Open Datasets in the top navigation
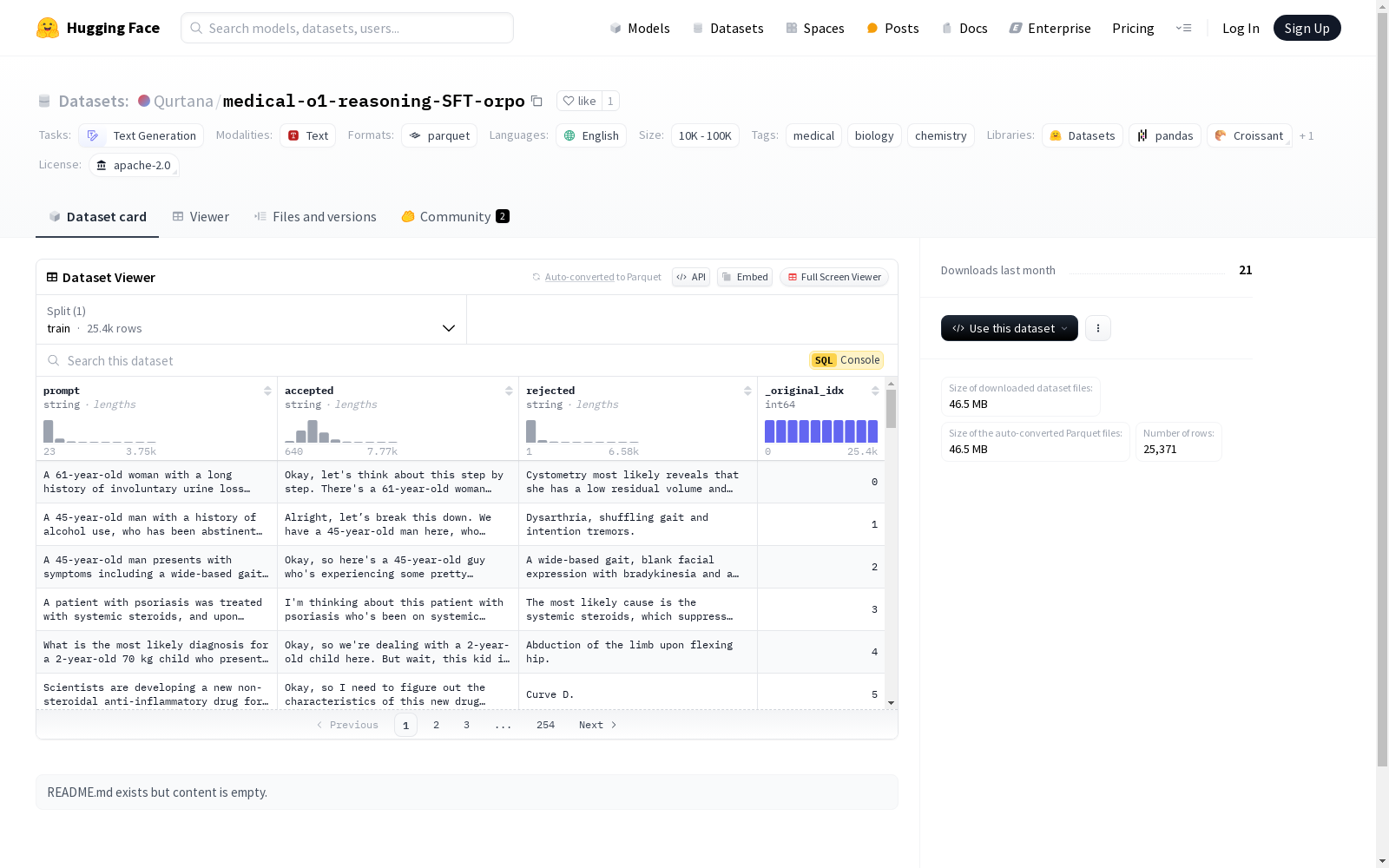 tap(727, 28)
